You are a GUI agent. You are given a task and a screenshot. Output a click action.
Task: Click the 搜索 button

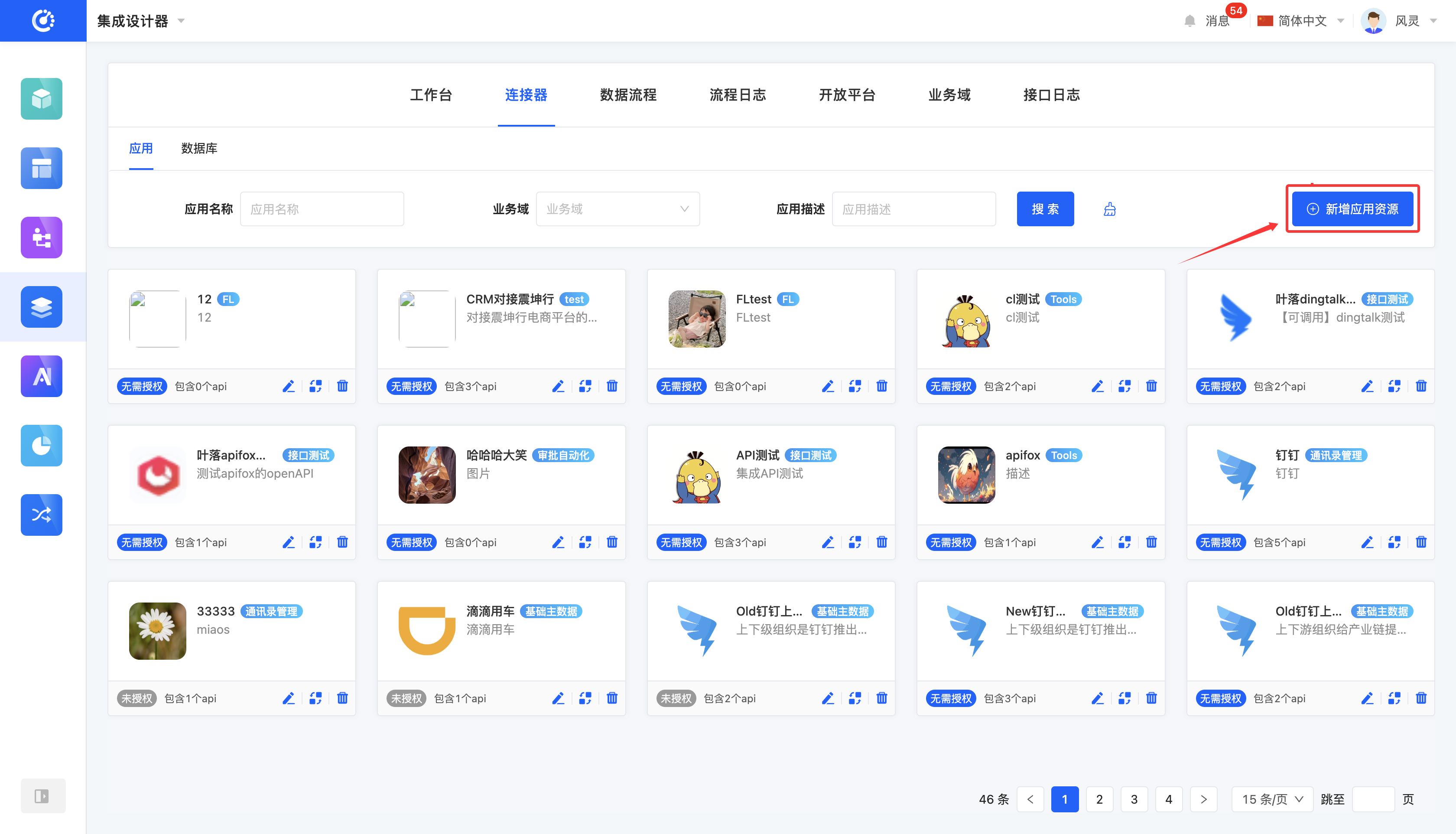[x=1045, y=209]
